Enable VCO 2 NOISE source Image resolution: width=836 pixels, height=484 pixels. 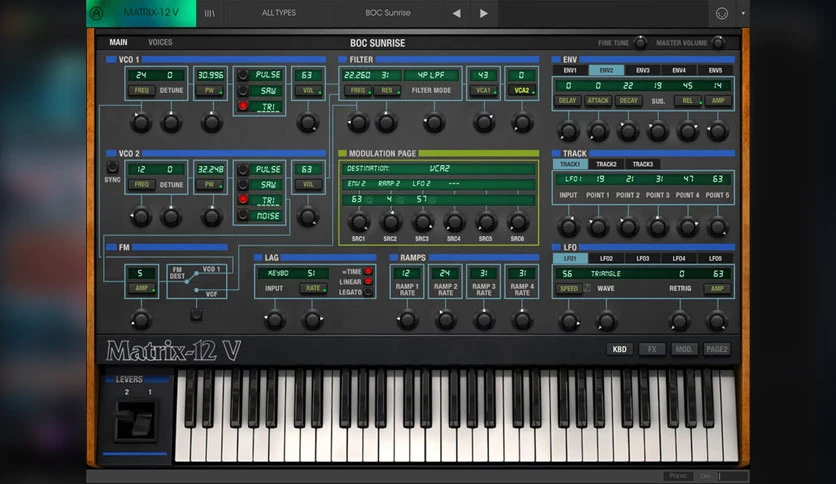243,215
